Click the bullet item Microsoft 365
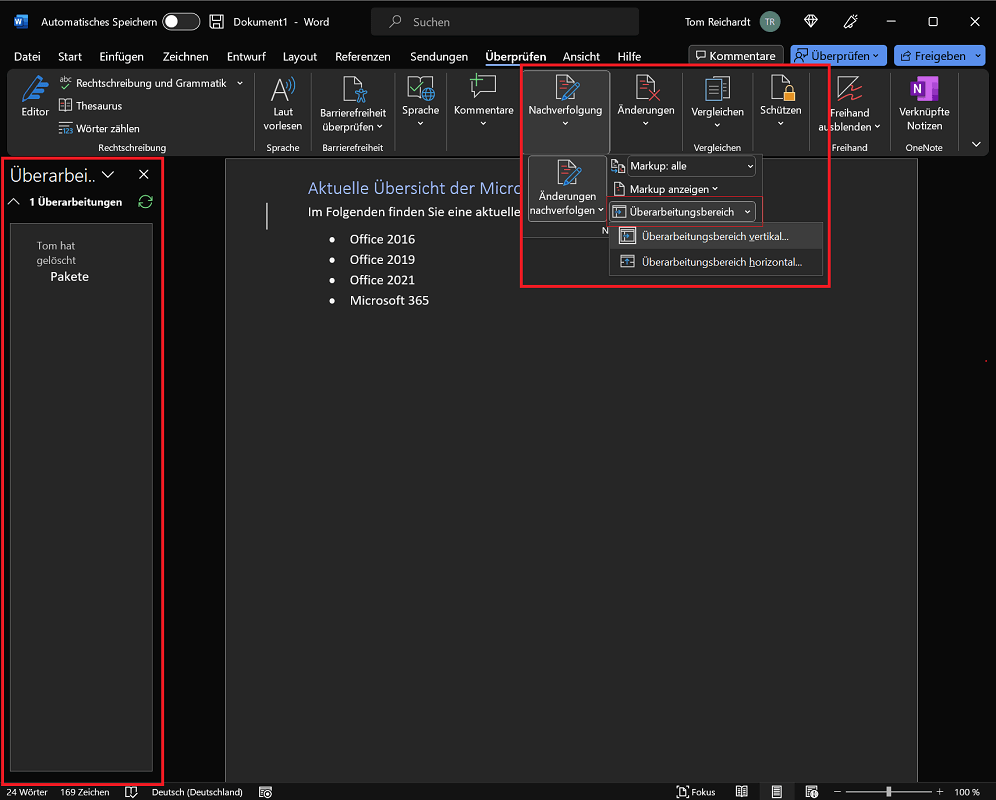 point(389,301)
